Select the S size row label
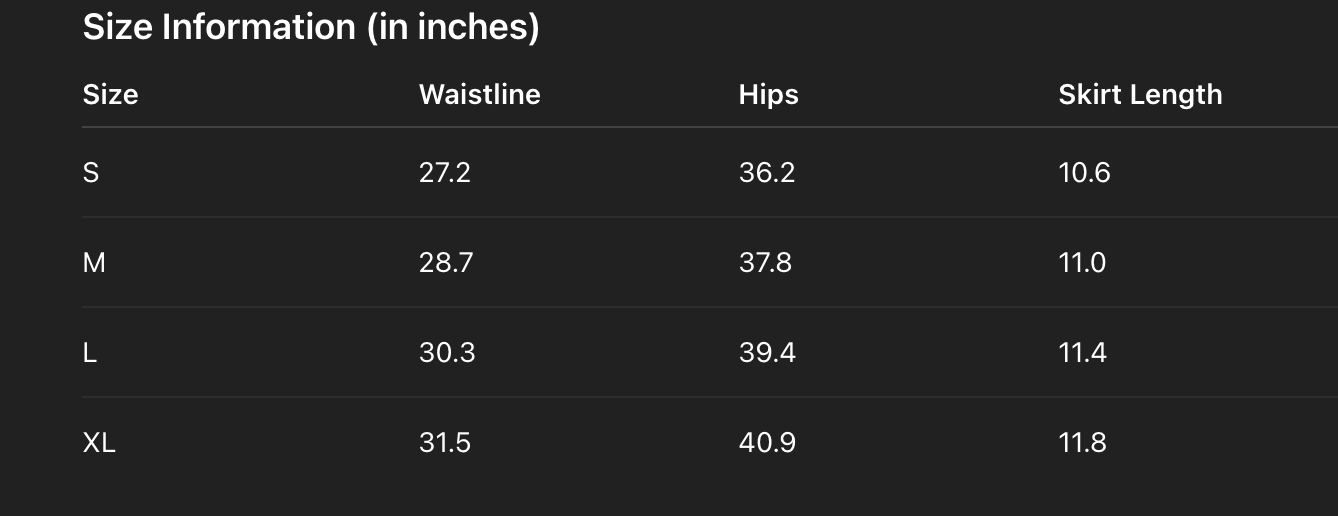 [x=91, y=173]
